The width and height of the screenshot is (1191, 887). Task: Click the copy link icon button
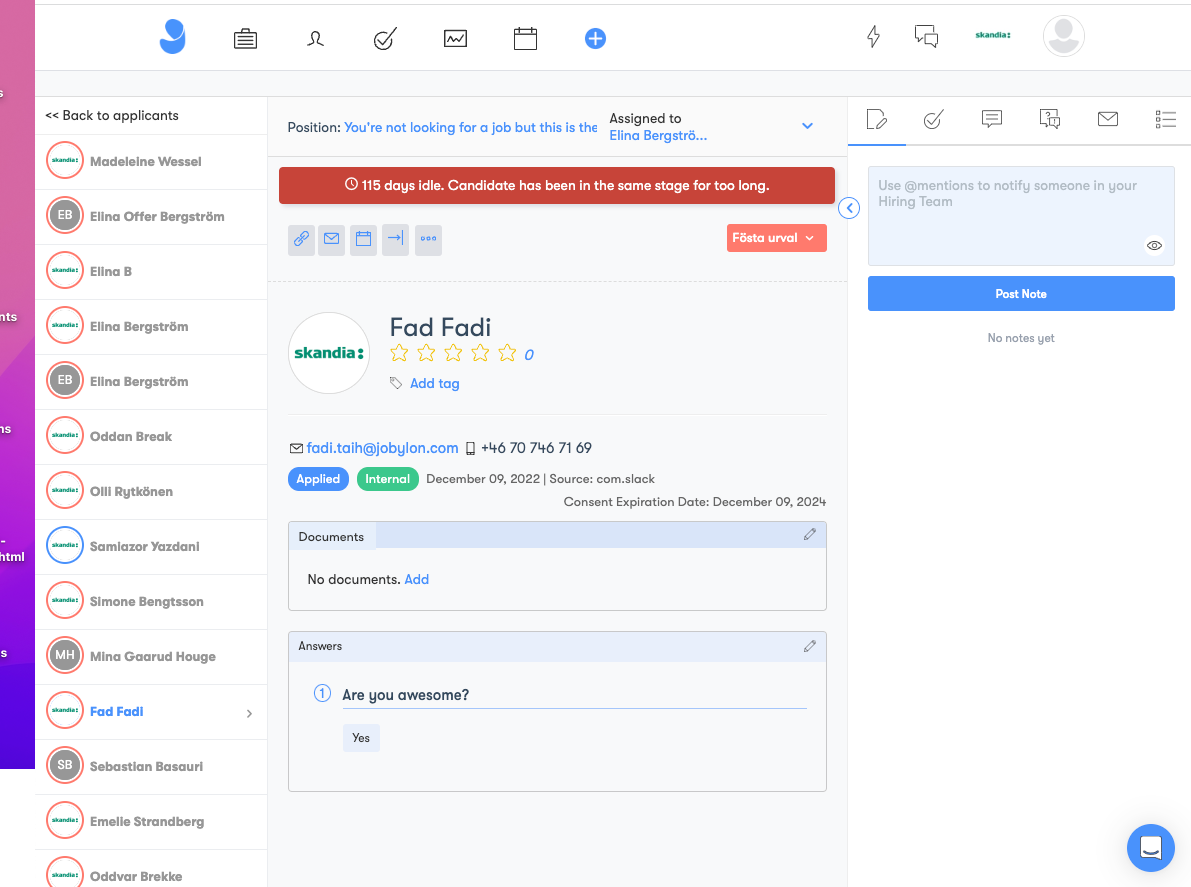(x=302, y=239)
